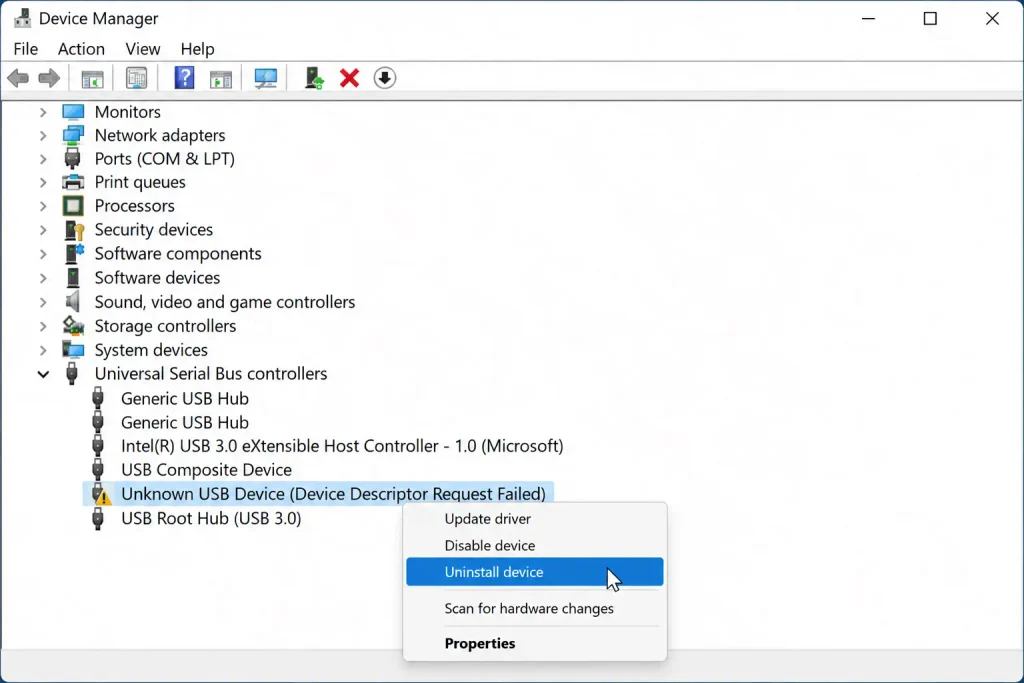
Task: Click the Ports (COM & LPT) icon
Action: (x=72, y=159)
